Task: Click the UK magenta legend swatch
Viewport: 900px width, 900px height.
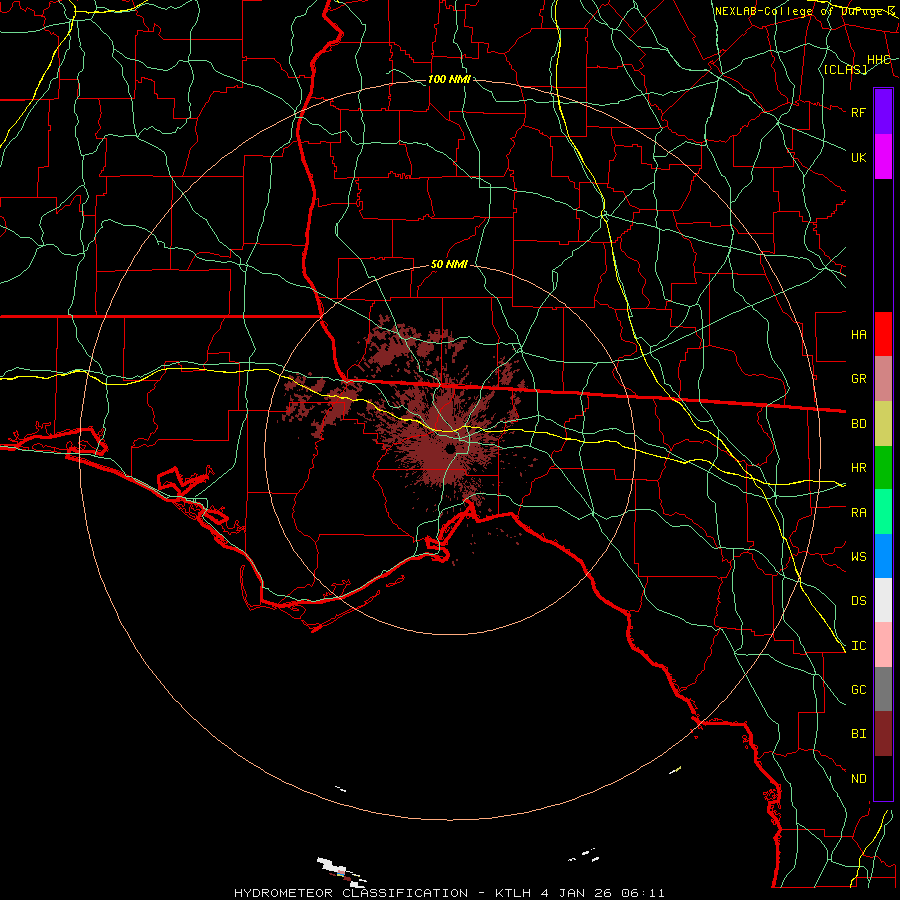Action: pos(883,157)
